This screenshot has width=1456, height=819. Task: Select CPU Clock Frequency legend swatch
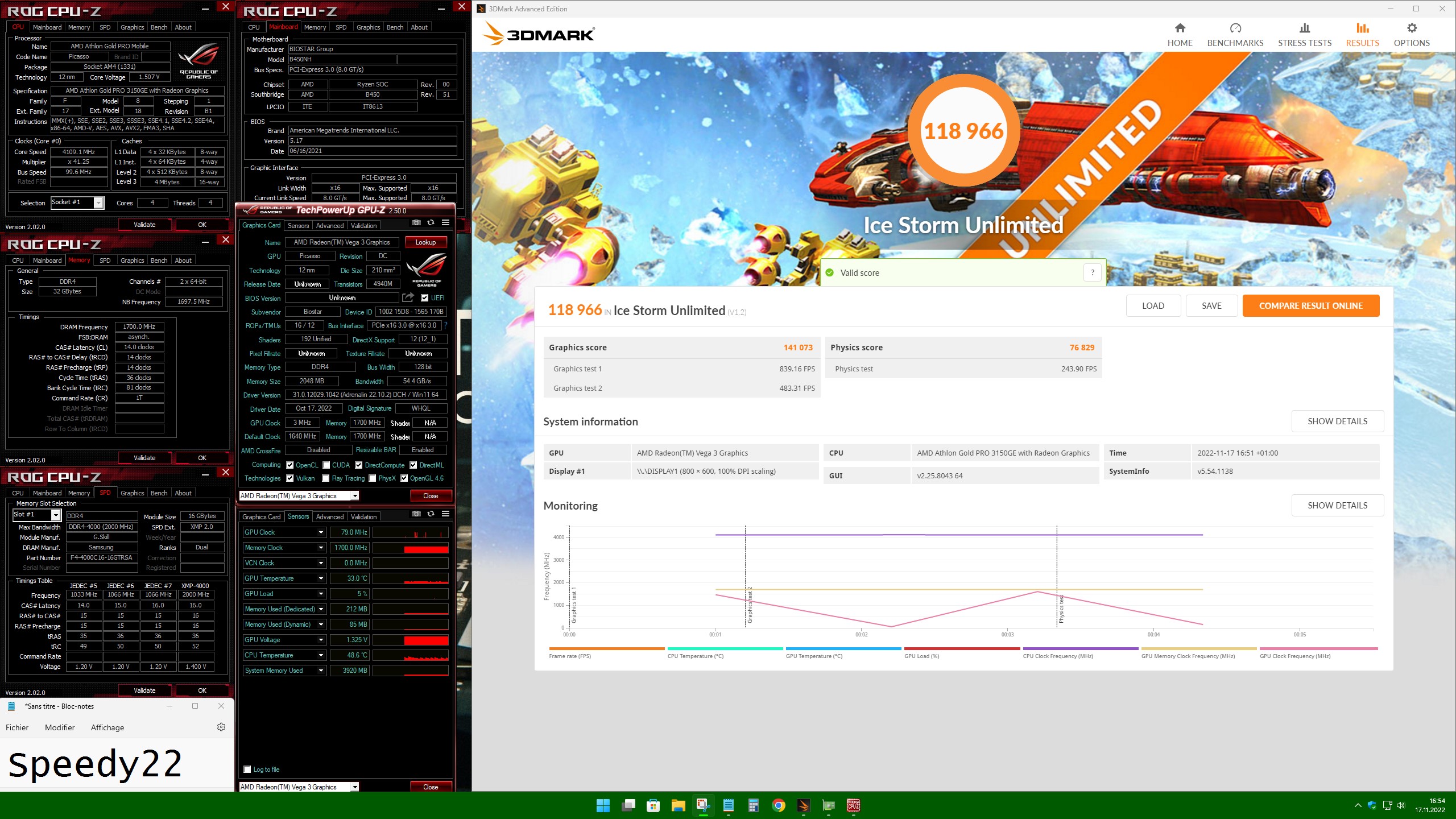point(1080,648)
